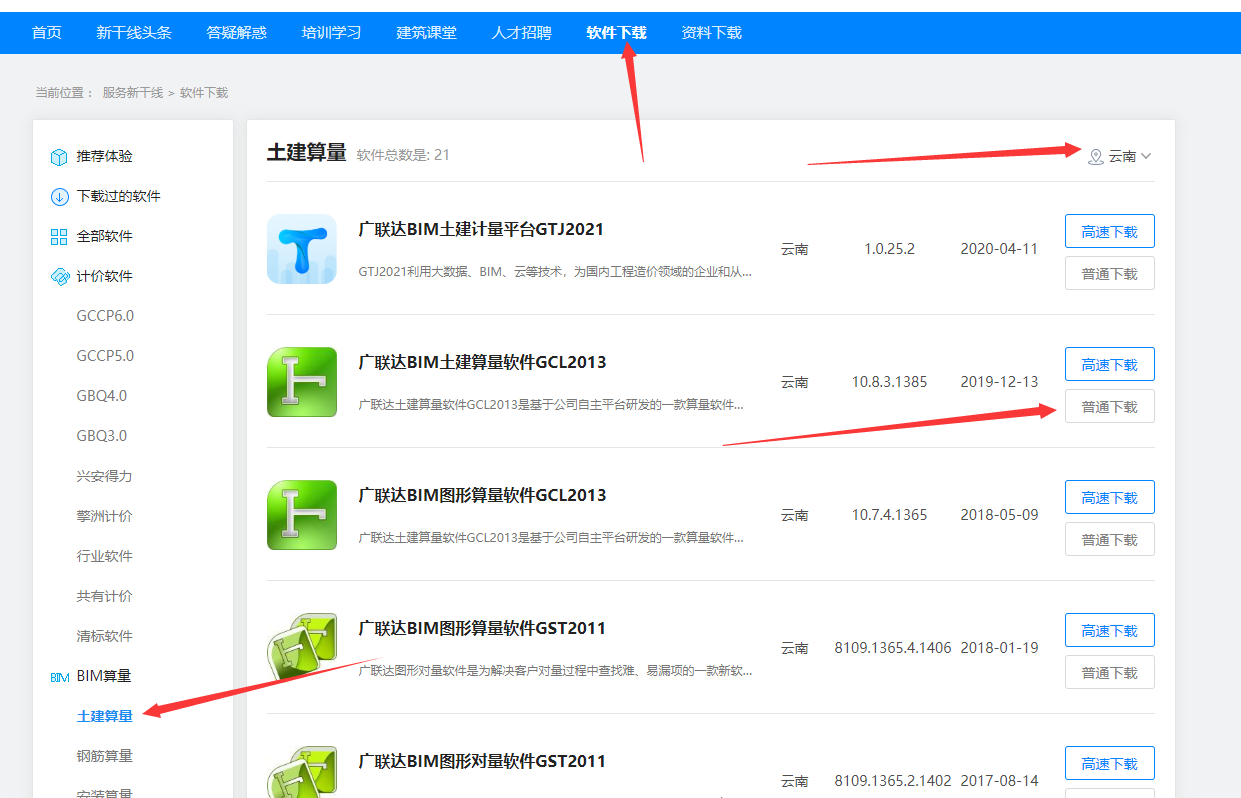Click the version 8109.1365.4.1406
The image size is (1241, 798).
pos(893,648)
